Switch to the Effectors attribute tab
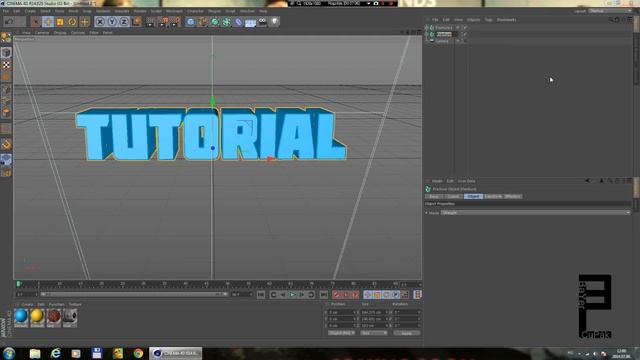This screenshot has width=640, height=360. [x=513, y=196]
